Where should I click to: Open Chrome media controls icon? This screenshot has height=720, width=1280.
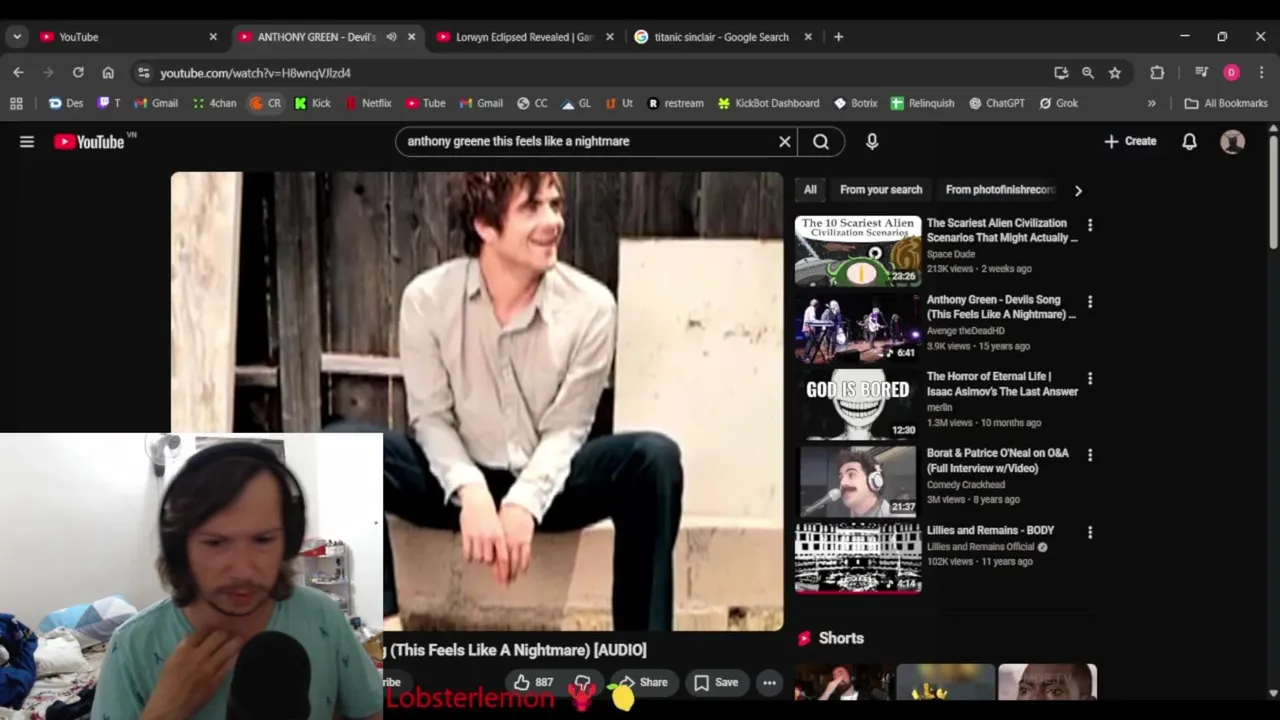[1202, 73]
